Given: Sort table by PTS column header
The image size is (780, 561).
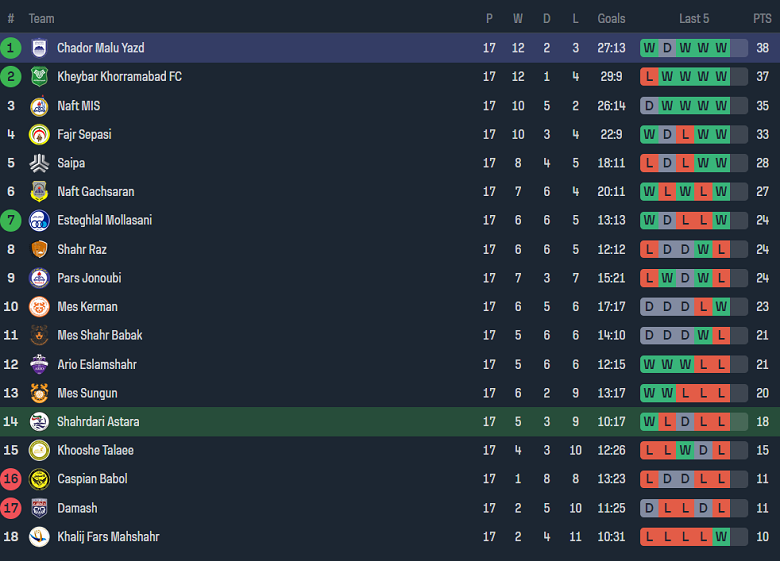Looking at the screenshot, I should (x=762, y=19).
